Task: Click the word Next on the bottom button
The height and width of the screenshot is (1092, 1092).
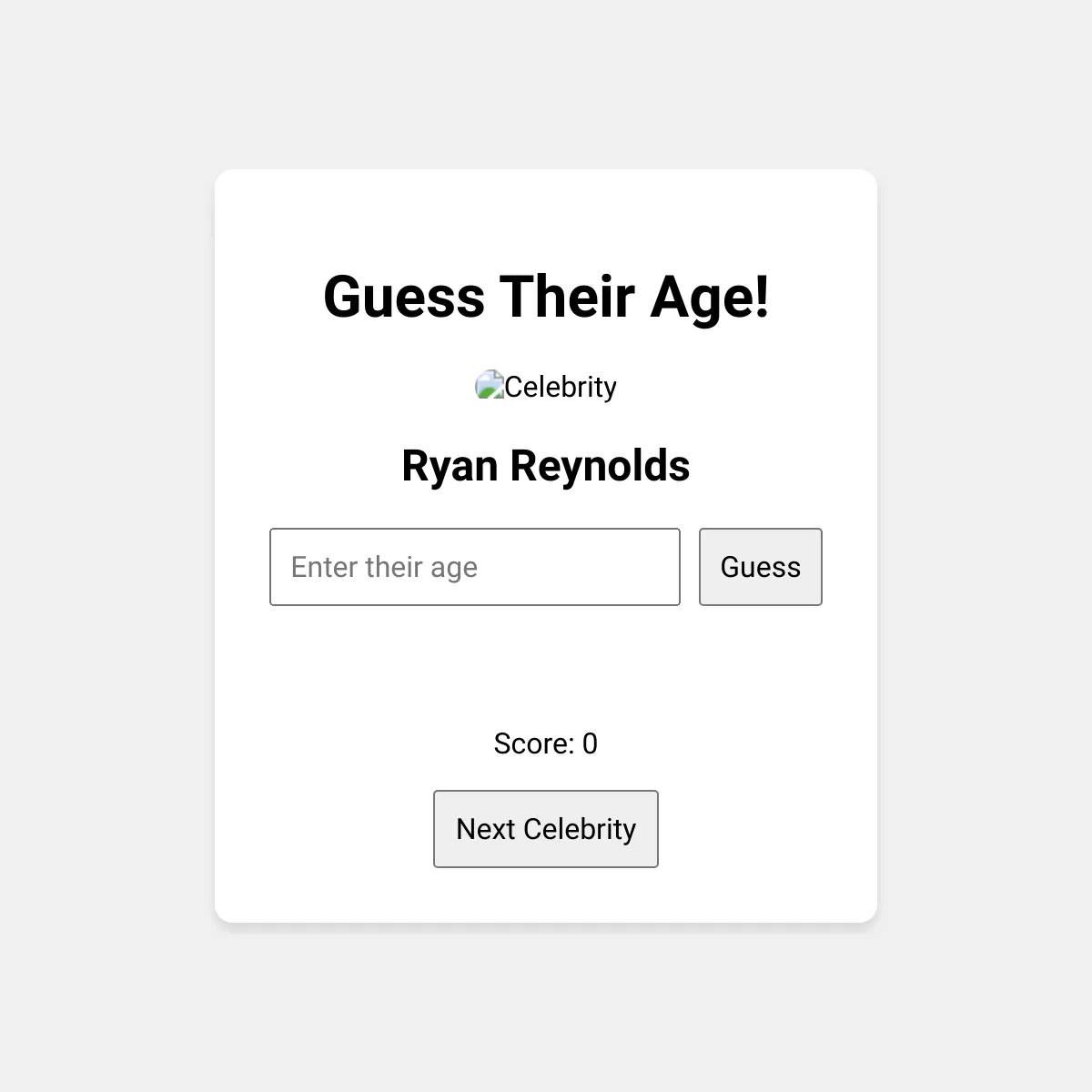Action: [485, 829]
